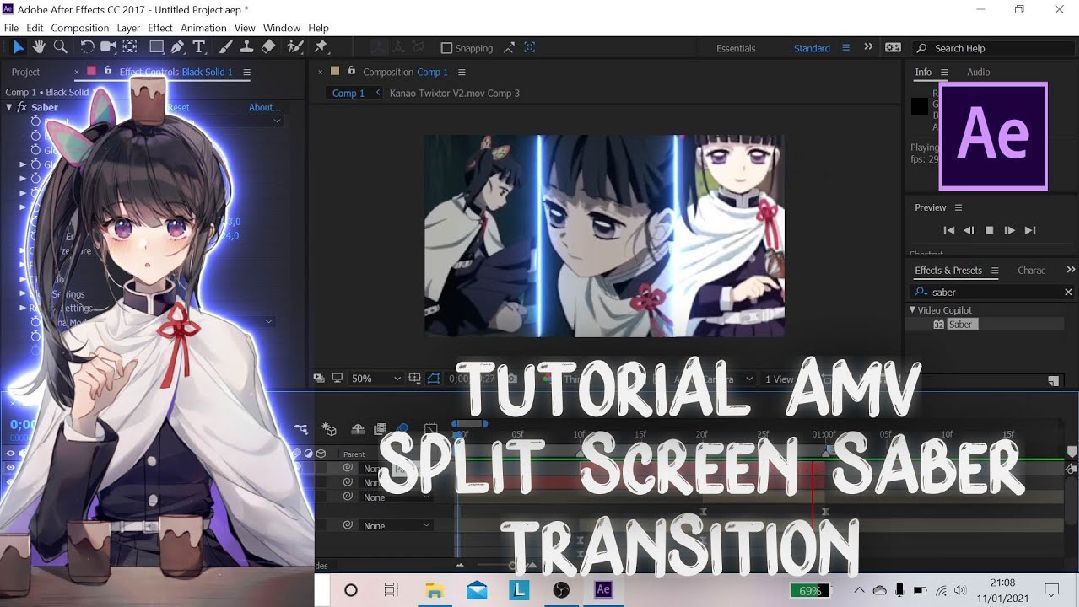
Task: Activate the Roto Brush tool
Action: coord(295,47)
